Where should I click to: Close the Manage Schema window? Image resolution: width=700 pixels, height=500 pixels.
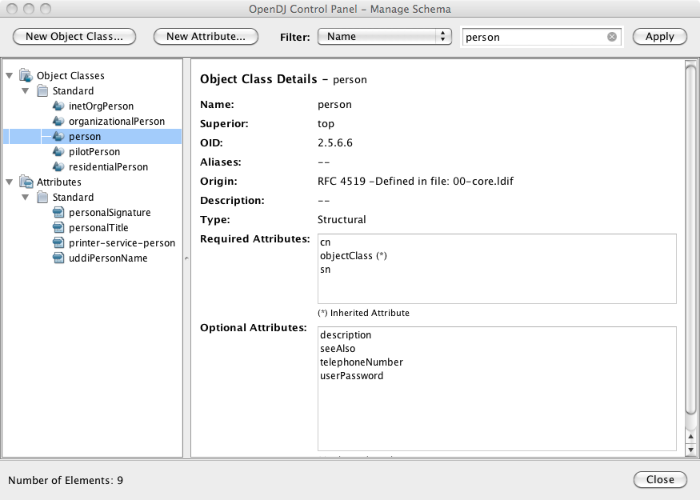point(660,479)
